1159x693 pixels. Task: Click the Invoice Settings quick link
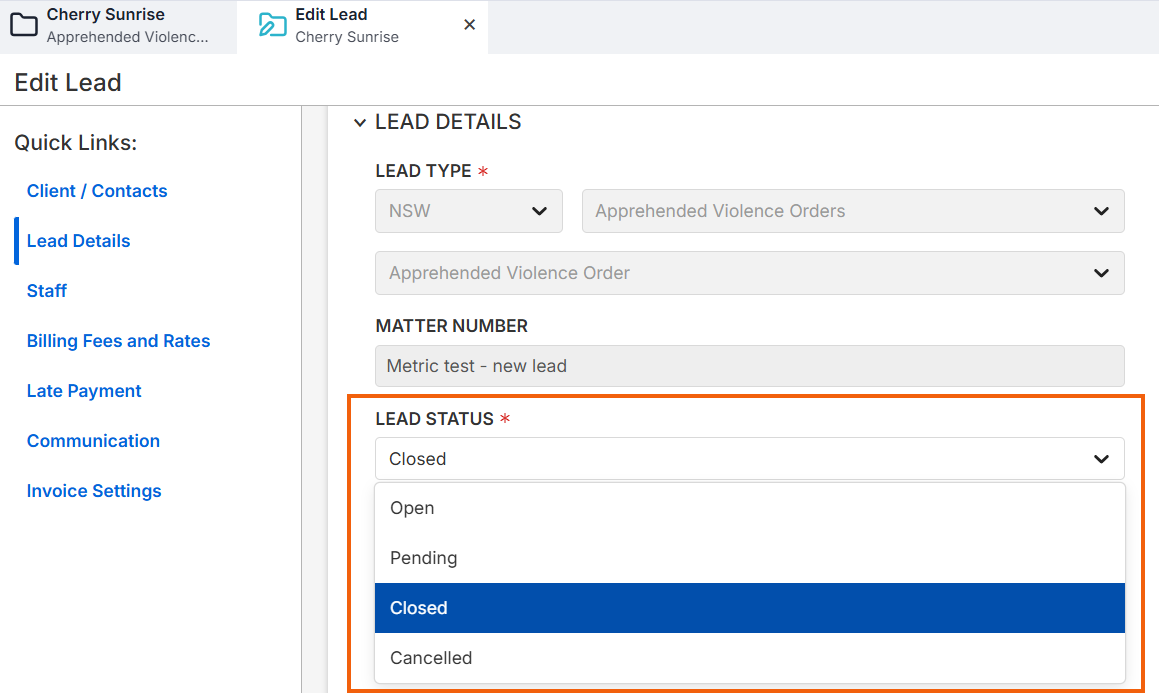(94, 491)
